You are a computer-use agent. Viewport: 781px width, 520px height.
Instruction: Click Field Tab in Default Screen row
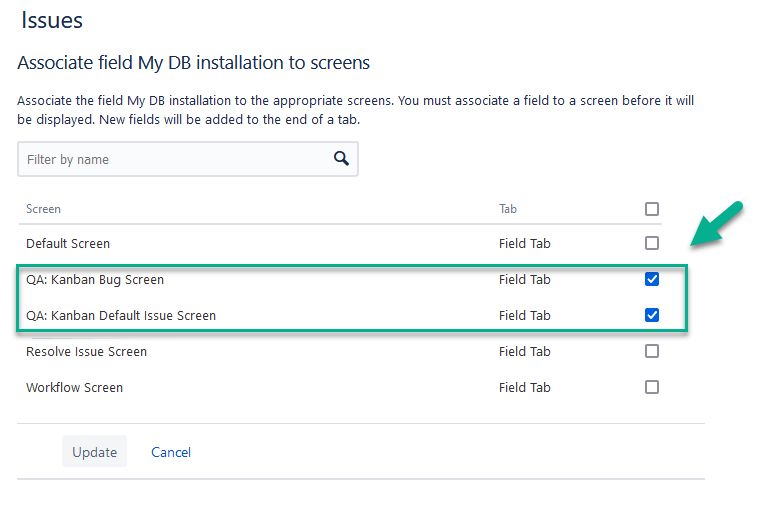coord(525,243)
